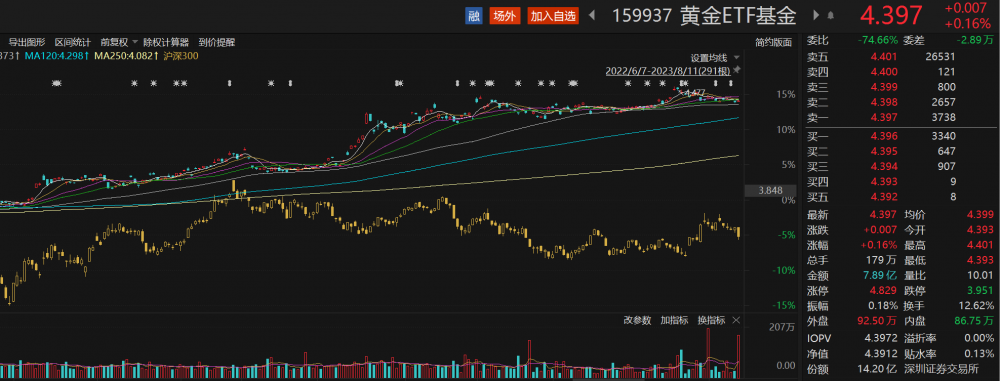The height and width of the screenshot is (381, 1000).
Task: Toggle the 简约版面 simplified layout
Action: [x=774, y=42]
